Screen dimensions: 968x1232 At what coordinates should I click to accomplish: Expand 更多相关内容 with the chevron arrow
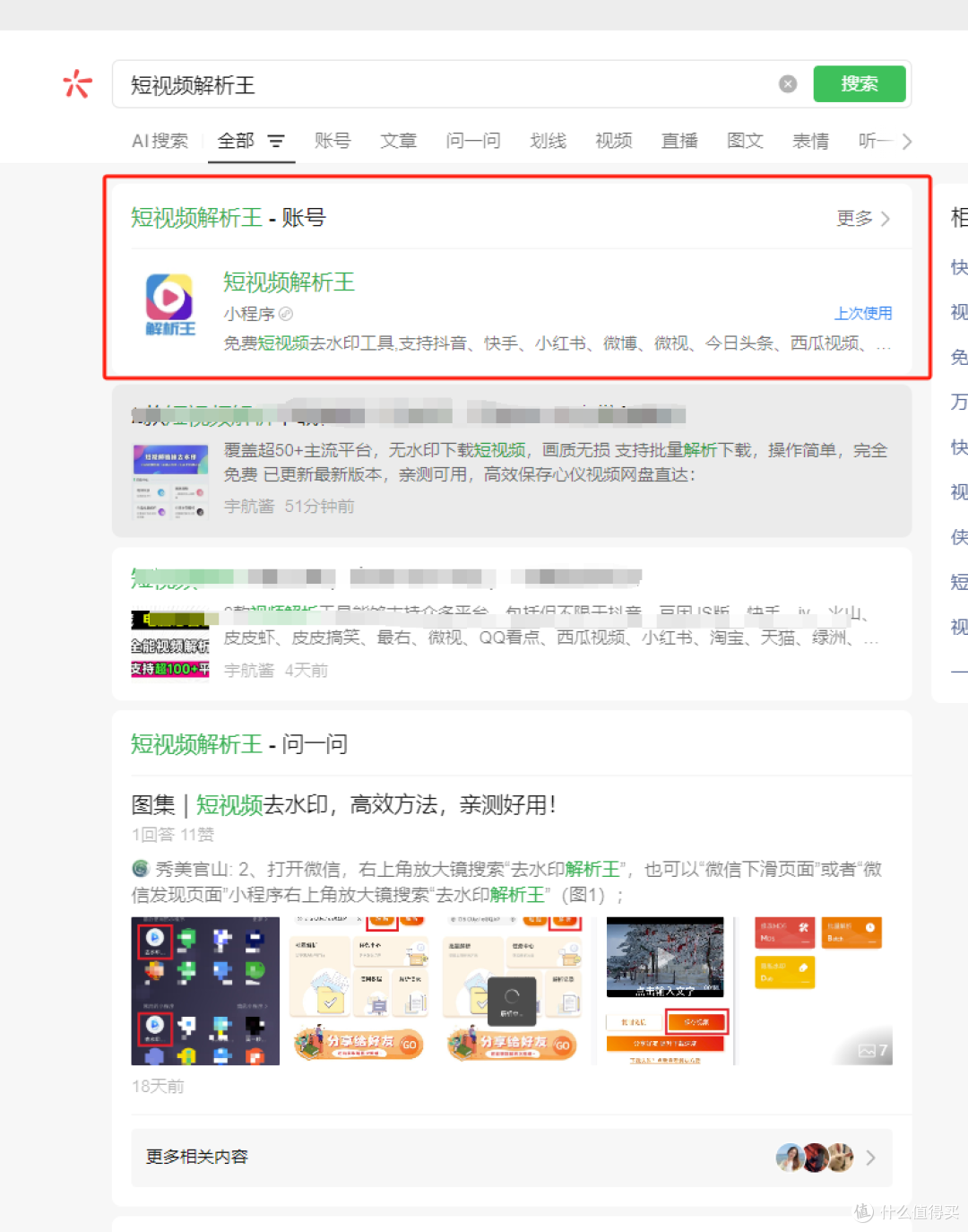click(871, 1158)
